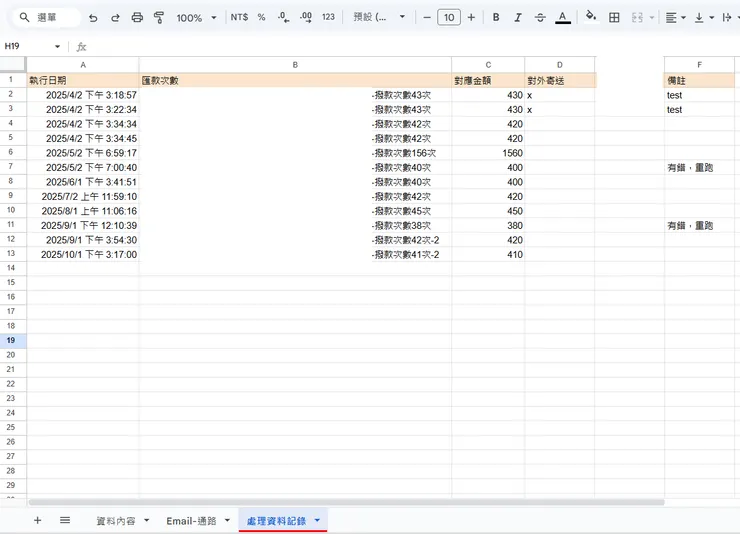The height and width of the screenshot is (534, 740).
Task: Open the all sheets list icon
Action: point(65,520)
